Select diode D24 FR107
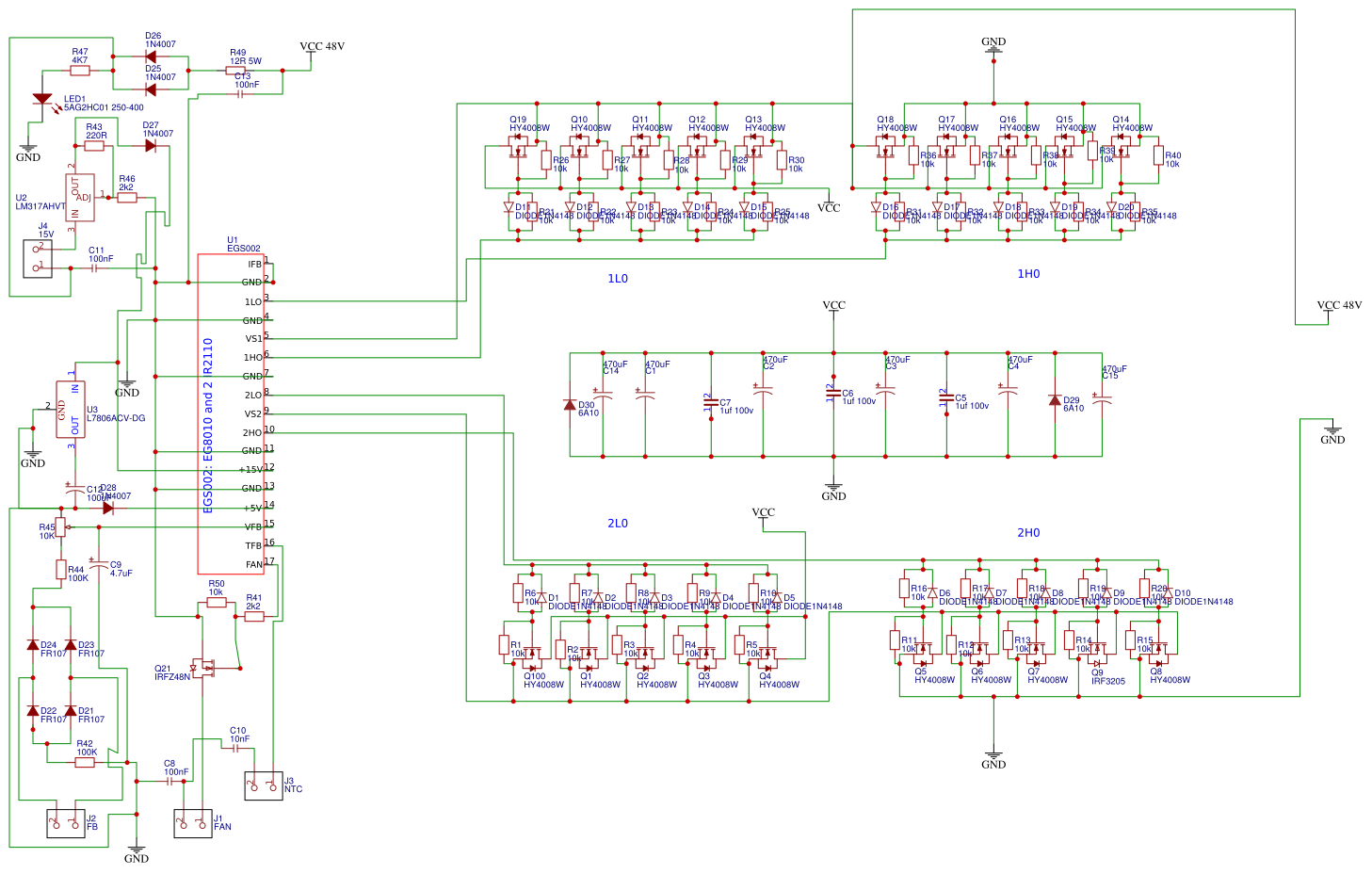This screenshot has height=874, width=1372. click(x=33, y=645)
